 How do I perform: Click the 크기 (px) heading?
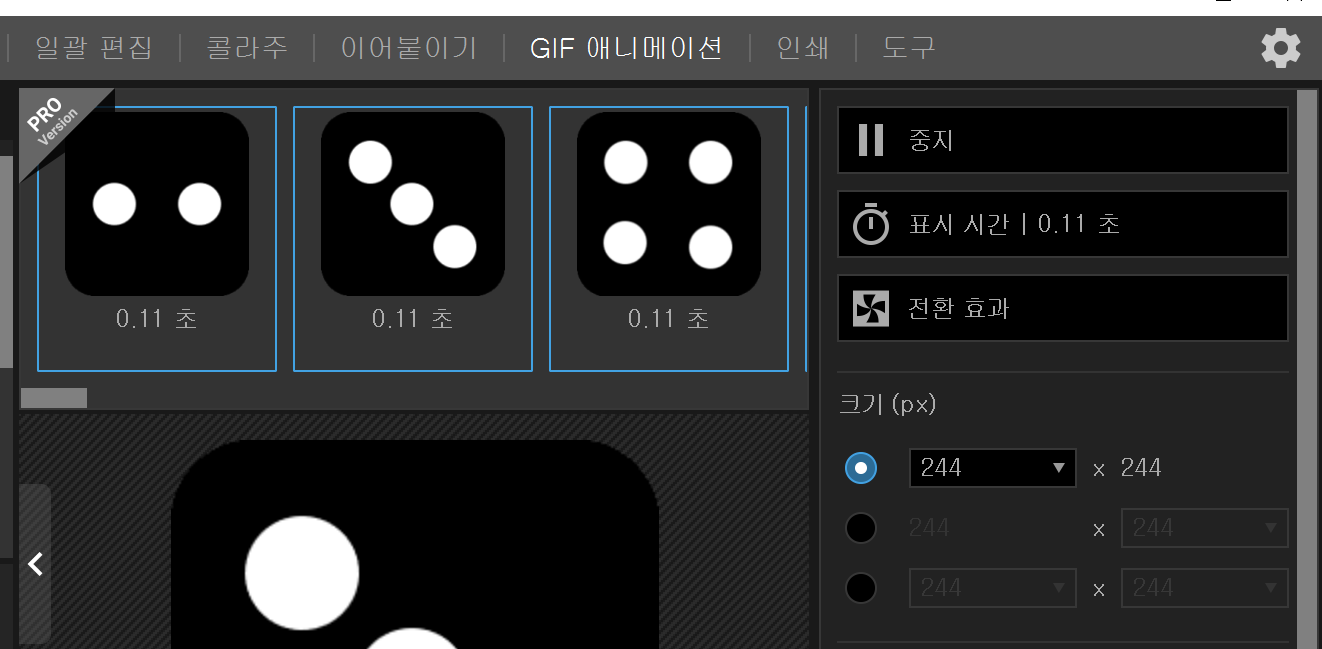pos(888,404)
